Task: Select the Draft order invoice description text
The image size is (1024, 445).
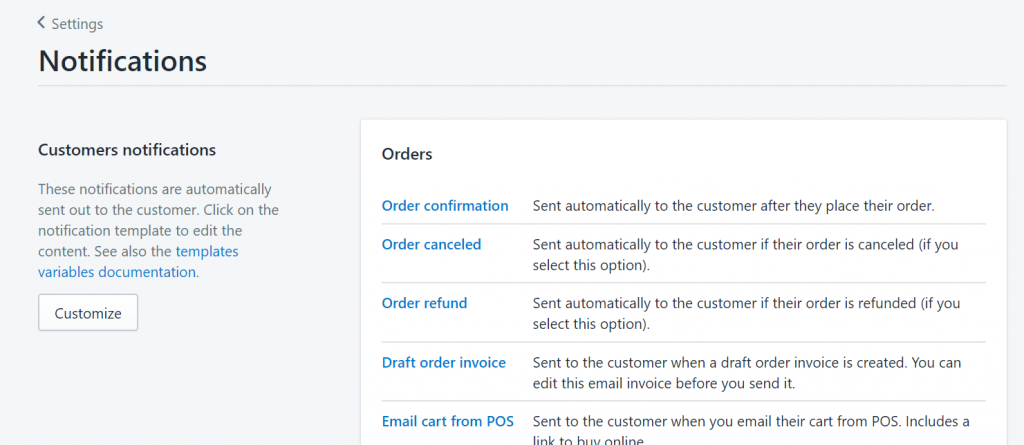Action: (747, 372)
